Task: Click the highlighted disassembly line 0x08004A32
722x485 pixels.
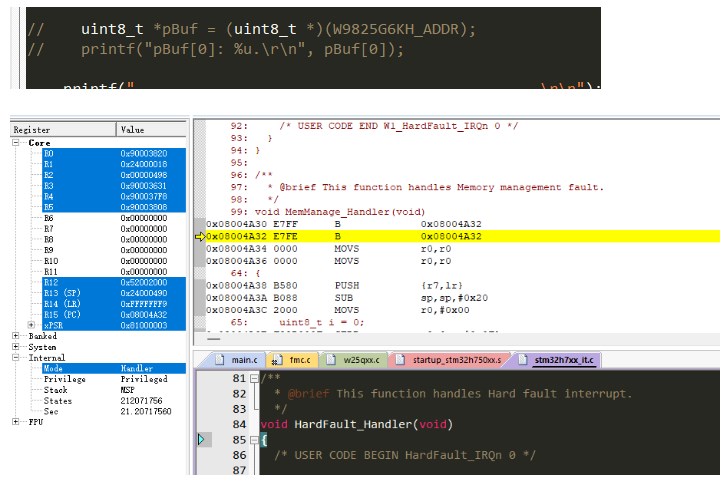Action: point(463,236)
